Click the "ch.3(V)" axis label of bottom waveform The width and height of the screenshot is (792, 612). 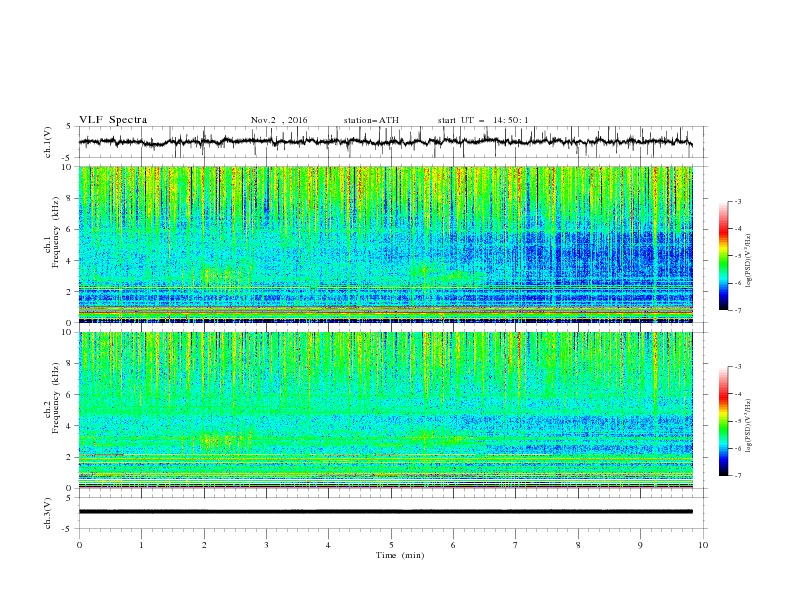pos(48,513)
